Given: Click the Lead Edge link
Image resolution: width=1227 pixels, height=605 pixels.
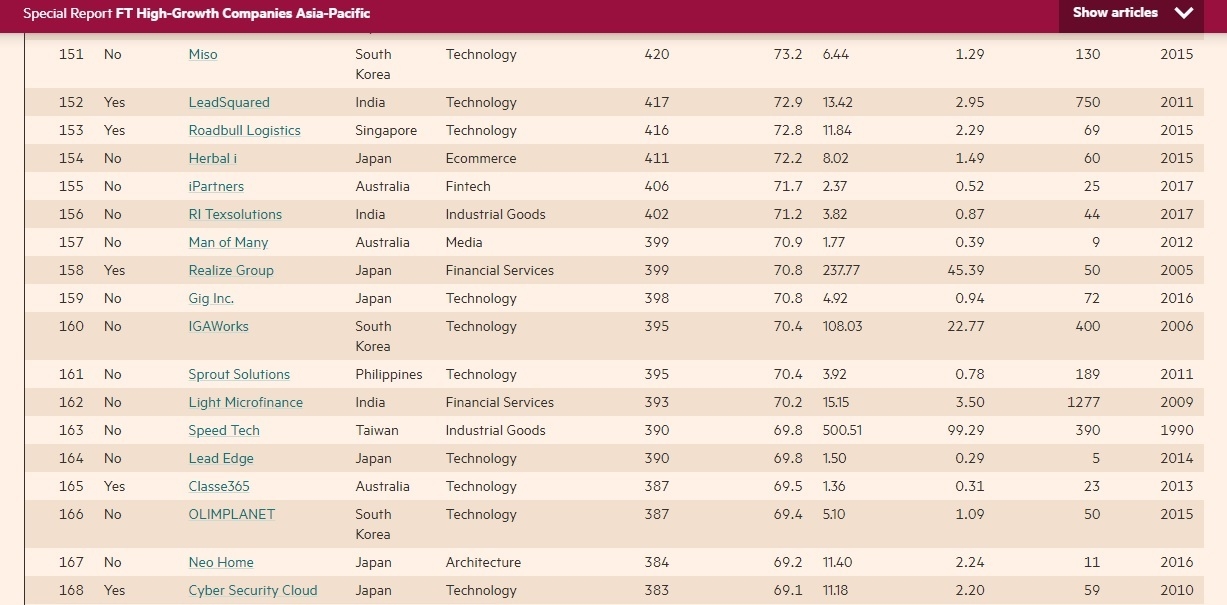Looking at the screenshot, I should pyautogui.click(x=221, y=459).
